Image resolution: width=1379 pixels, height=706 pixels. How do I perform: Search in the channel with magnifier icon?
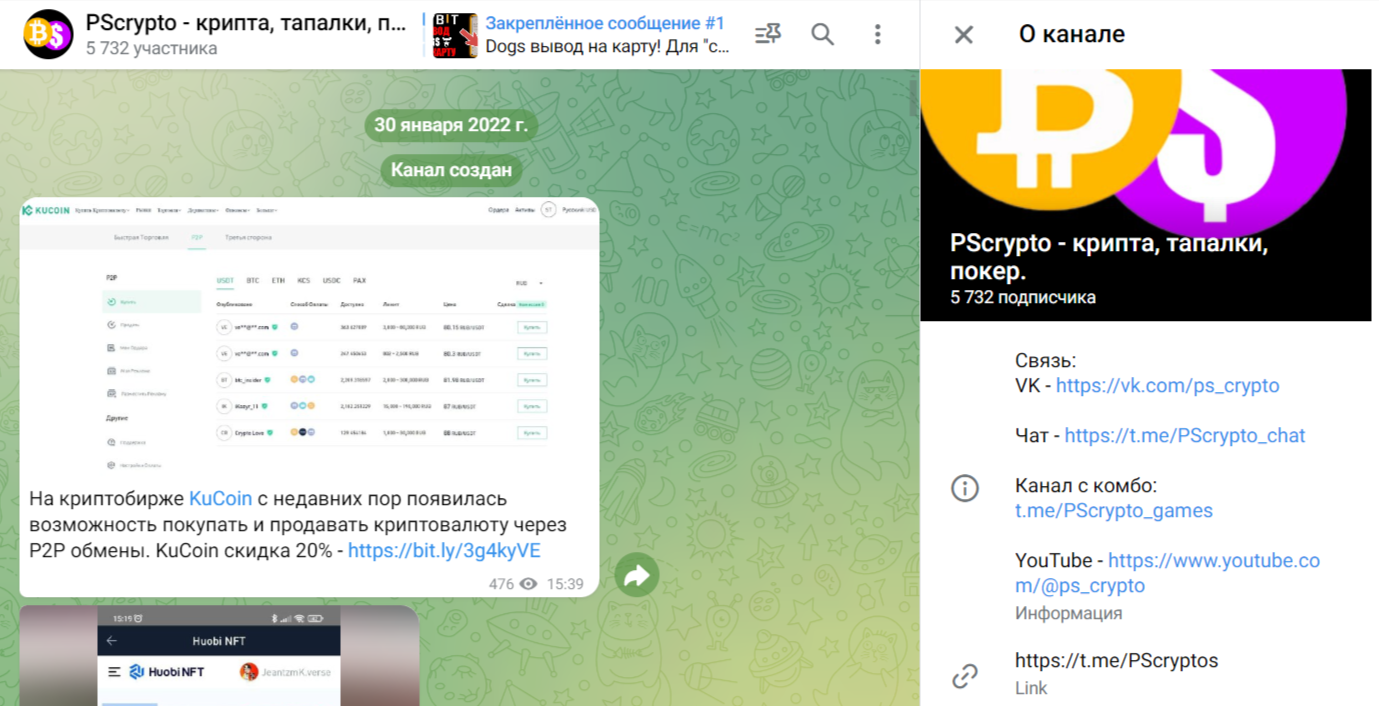(x=823, y=35)
